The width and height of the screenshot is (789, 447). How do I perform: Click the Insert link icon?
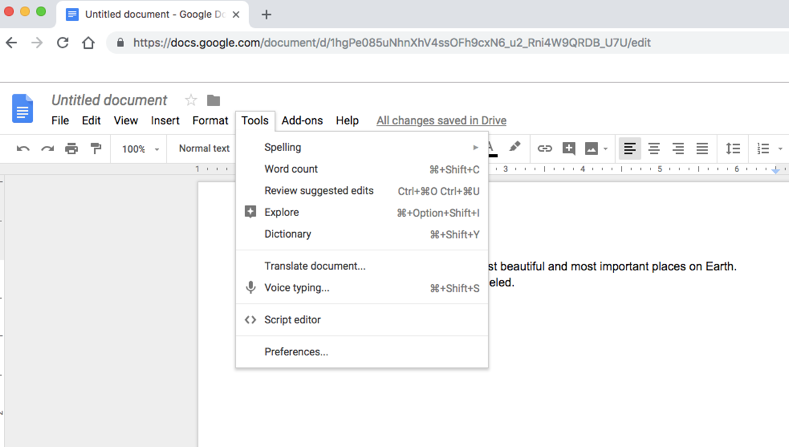pyautogui.click(x=544, y=148)
